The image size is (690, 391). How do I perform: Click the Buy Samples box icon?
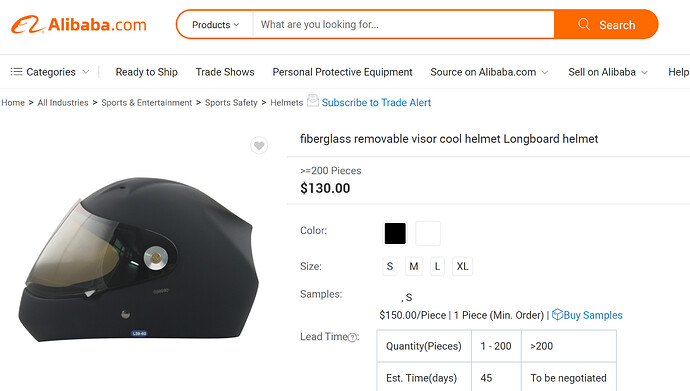coord(557,314)
